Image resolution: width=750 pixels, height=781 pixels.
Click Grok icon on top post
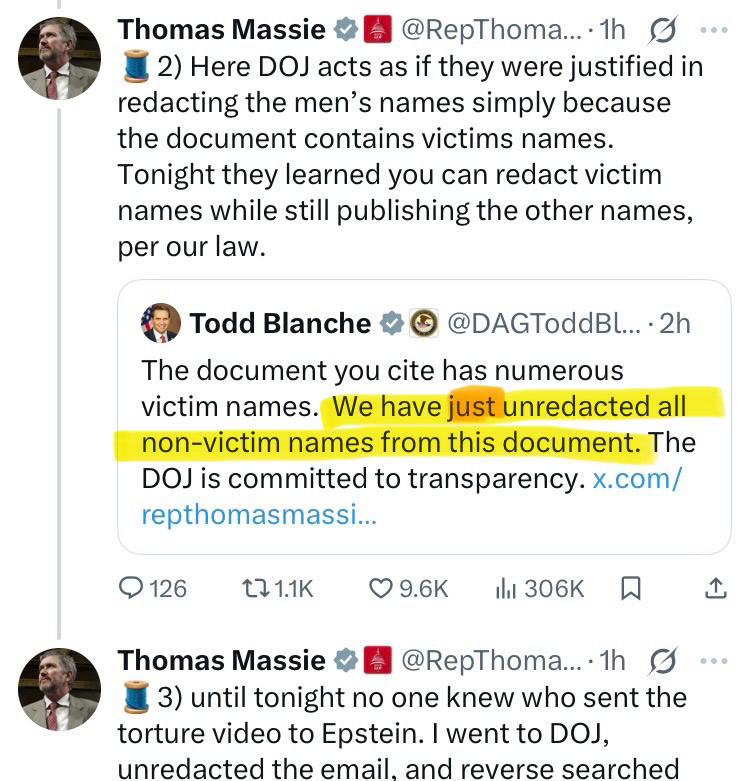click(660, 30)
